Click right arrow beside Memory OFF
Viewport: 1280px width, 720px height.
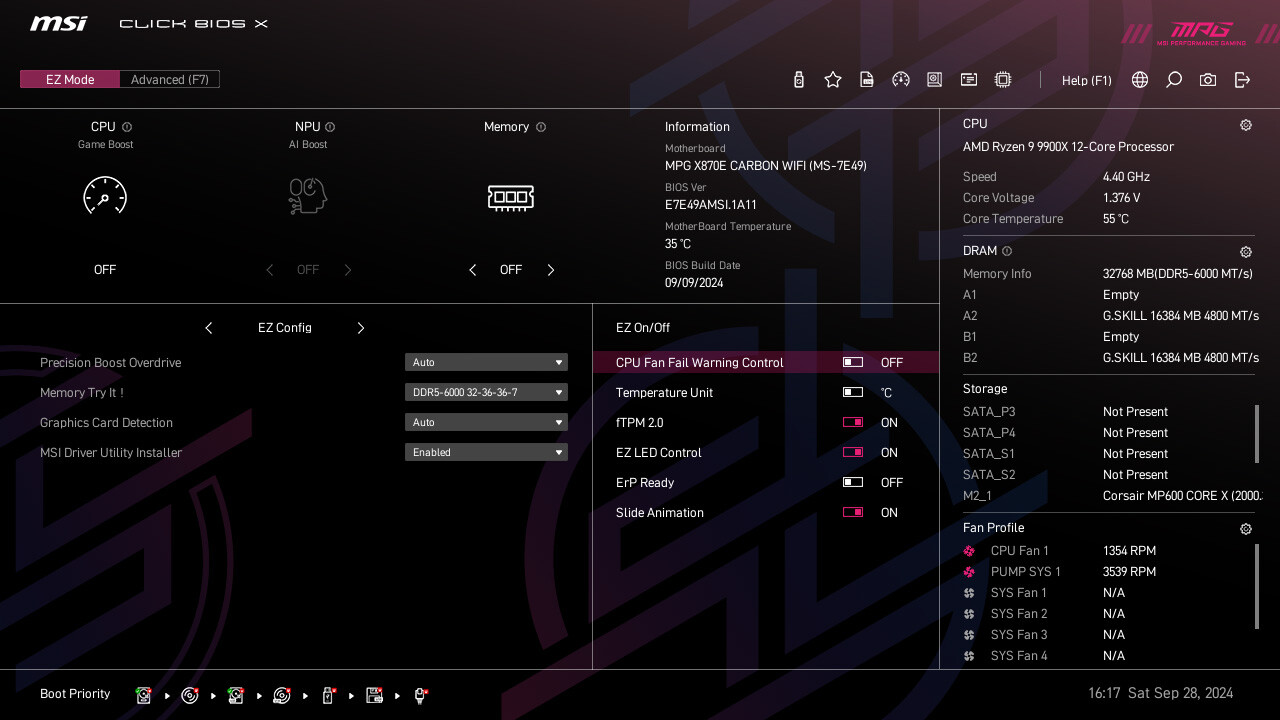pos(550,270)
